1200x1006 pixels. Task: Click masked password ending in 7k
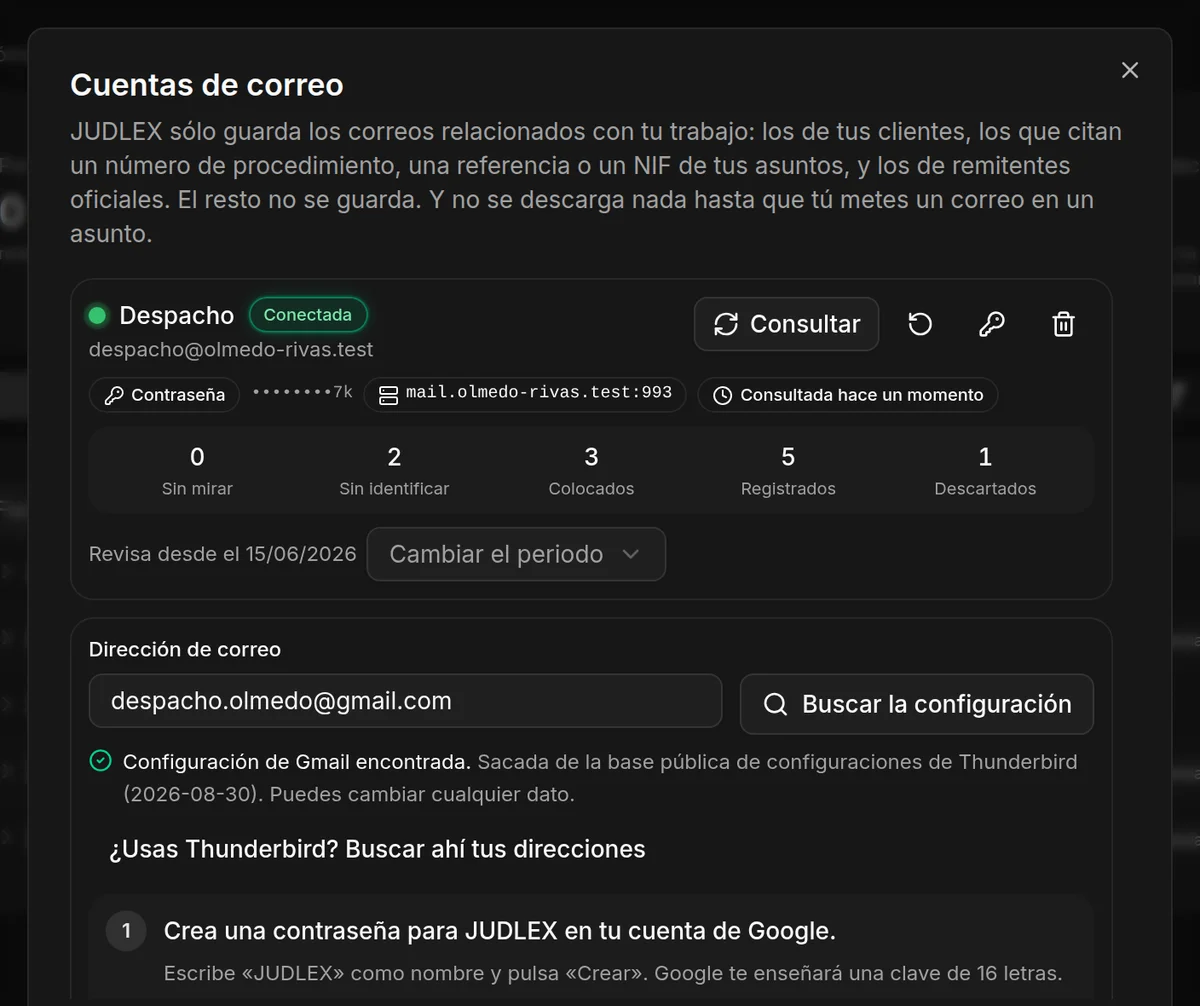click(302, 393)
